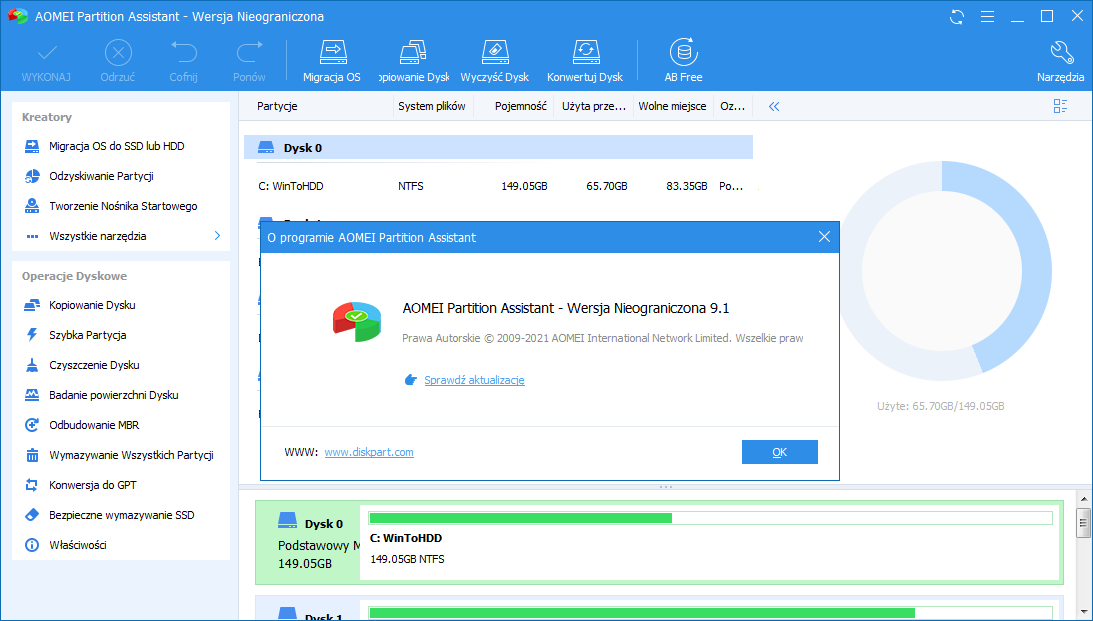Sort by Pojemność column header

coord(521,106)
